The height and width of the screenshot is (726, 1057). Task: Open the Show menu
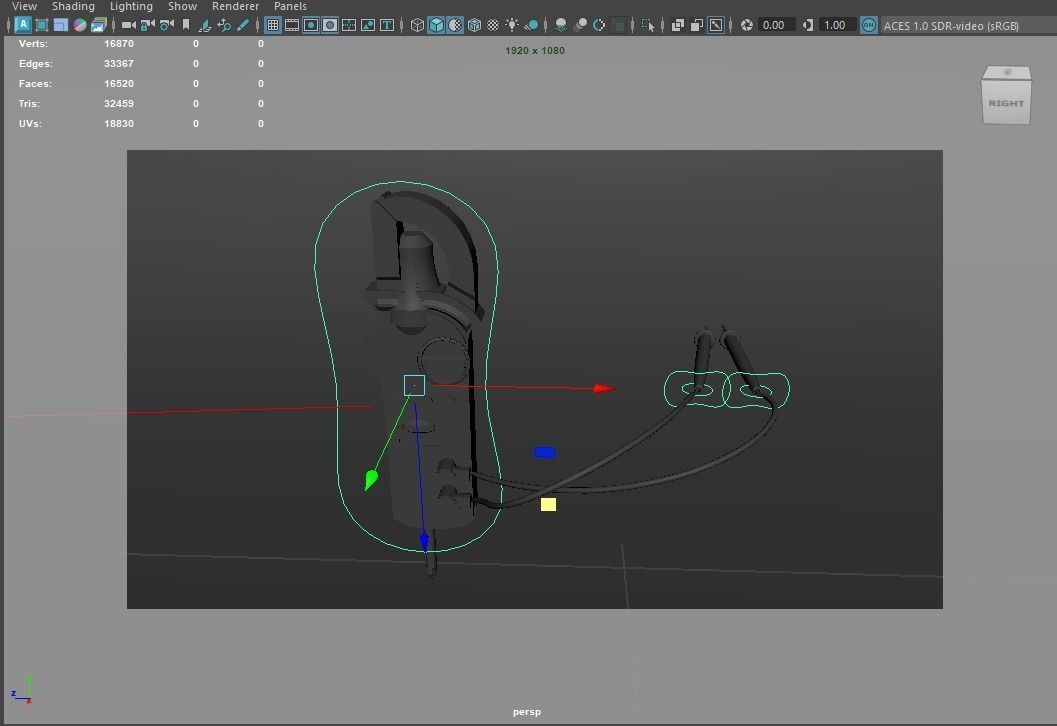183,6
